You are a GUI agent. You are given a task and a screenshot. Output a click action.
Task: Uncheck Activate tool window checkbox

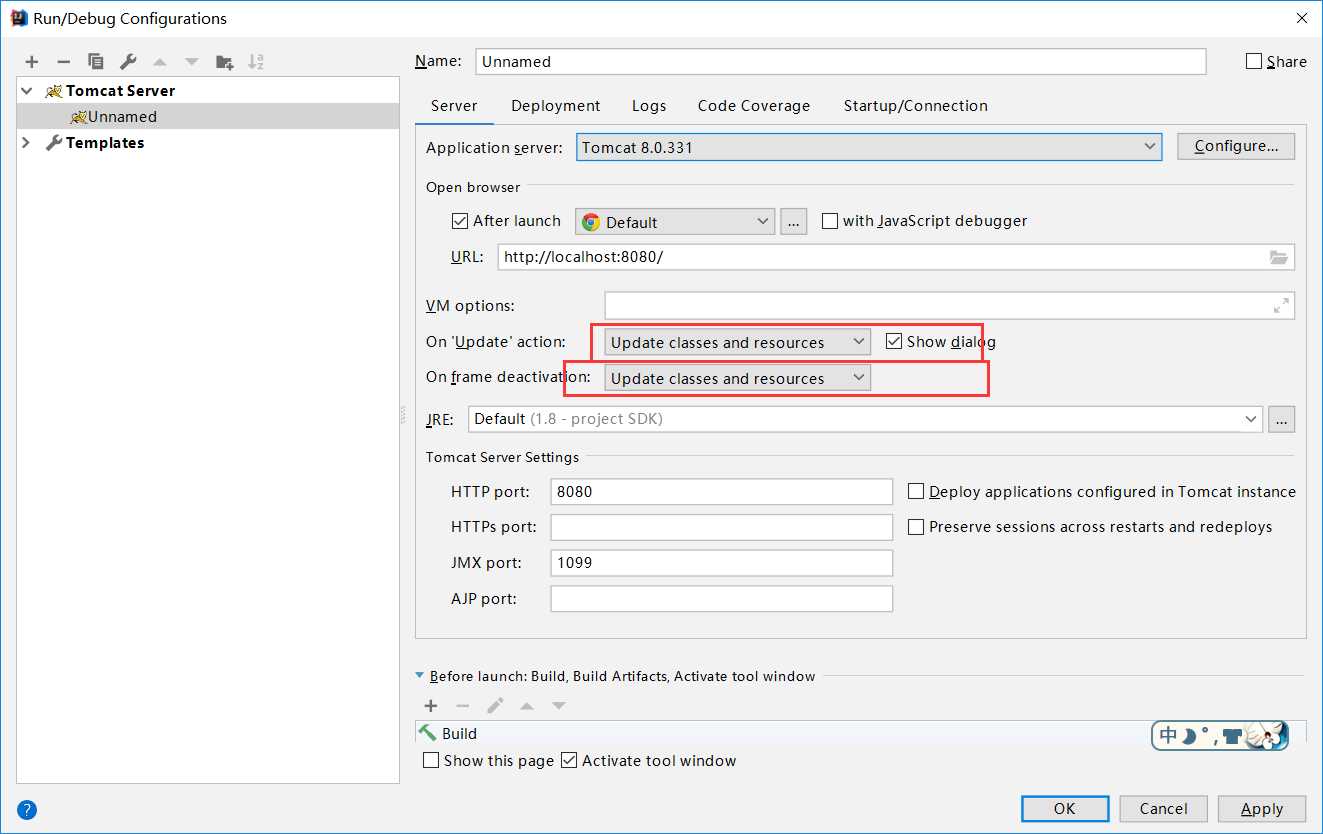click(569, 760)
